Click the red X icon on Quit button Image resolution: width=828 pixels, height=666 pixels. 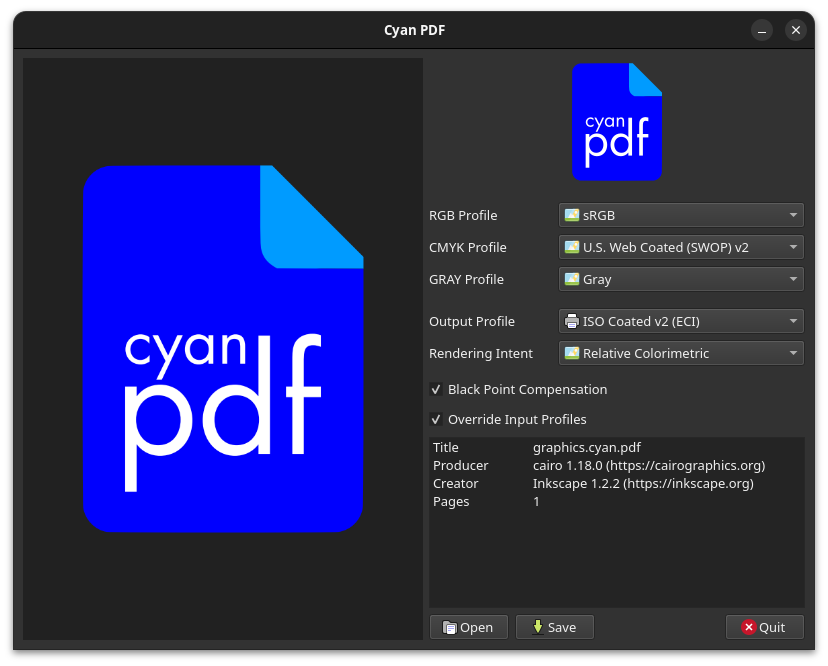pos(748,627)
